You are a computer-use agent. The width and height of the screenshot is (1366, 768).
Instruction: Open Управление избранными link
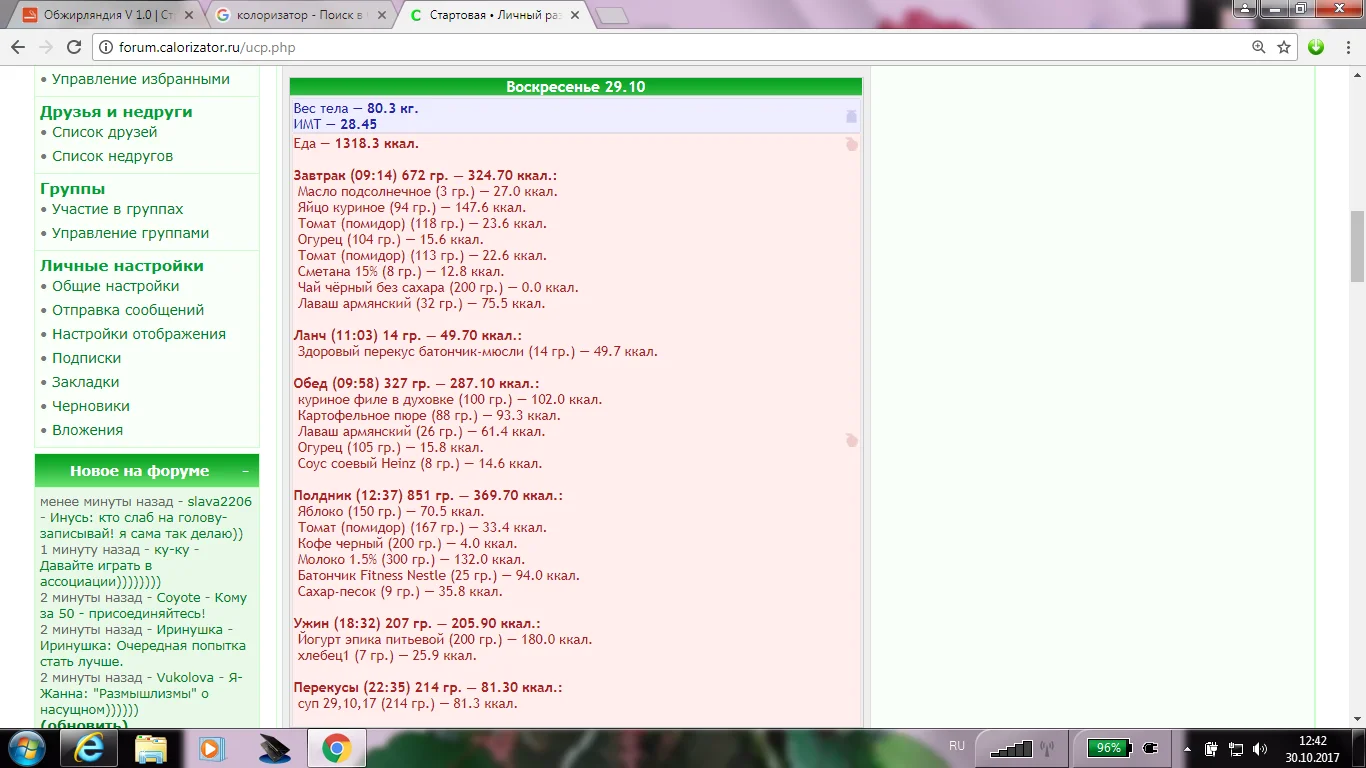point(141,79)
